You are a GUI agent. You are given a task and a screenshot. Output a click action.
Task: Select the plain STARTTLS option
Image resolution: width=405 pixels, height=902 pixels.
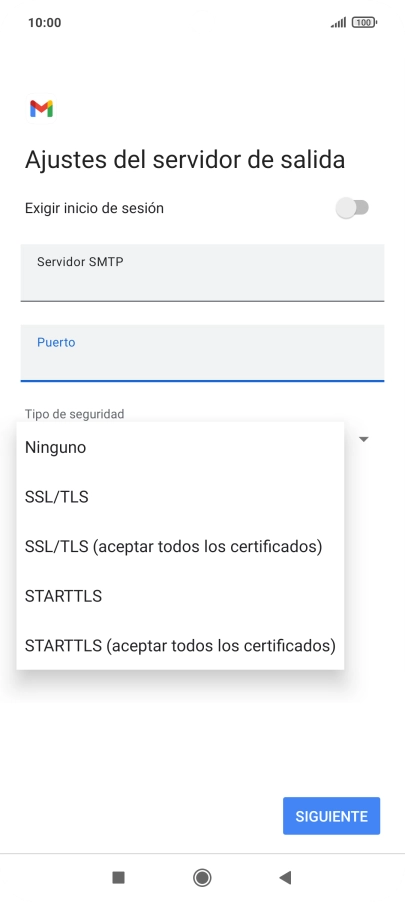180,596
